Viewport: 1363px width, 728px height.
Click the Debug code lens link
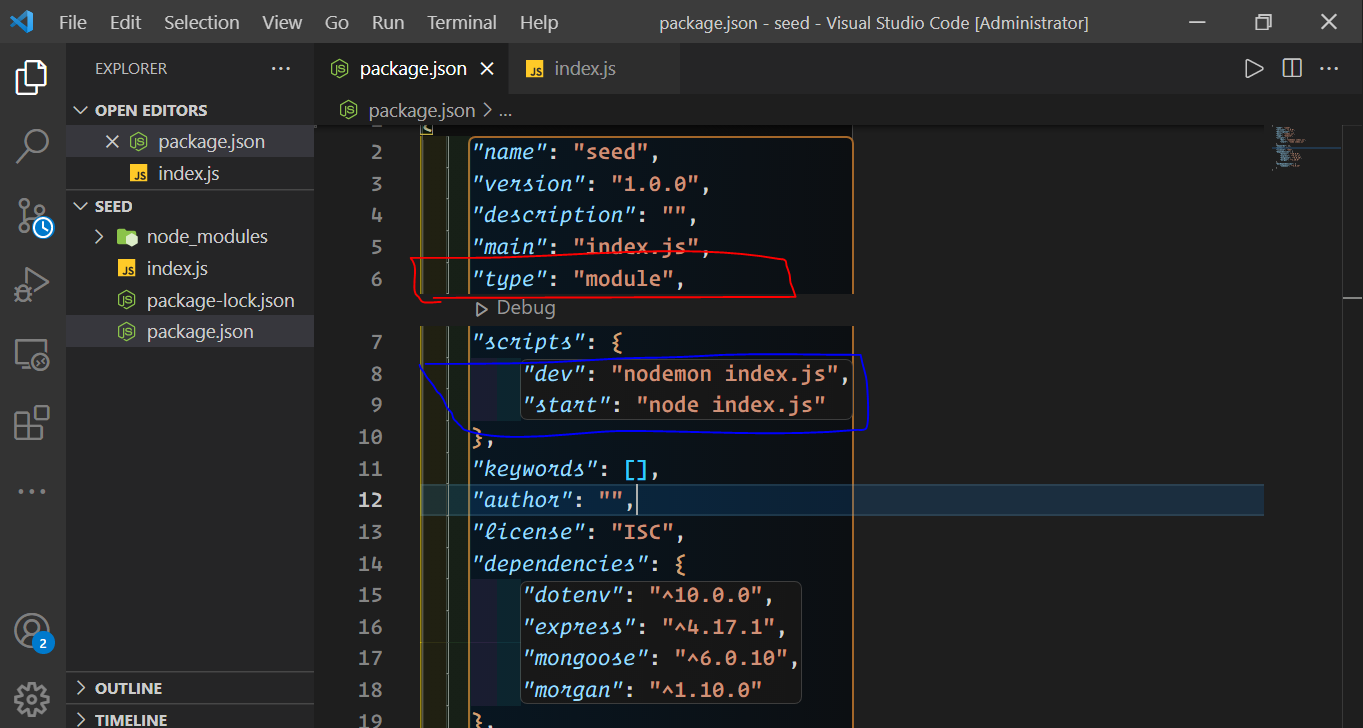(x=525, y=308)
